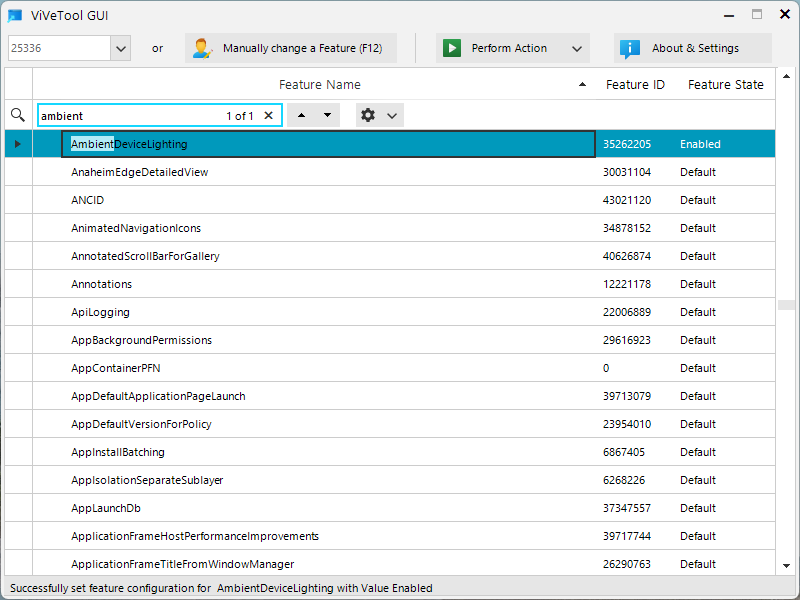The height and width of the screenshot is (600, 800).
Task: Click the ViVeTool GUI title bar icon
Action: pyautogui.click(x=15, y=15)
